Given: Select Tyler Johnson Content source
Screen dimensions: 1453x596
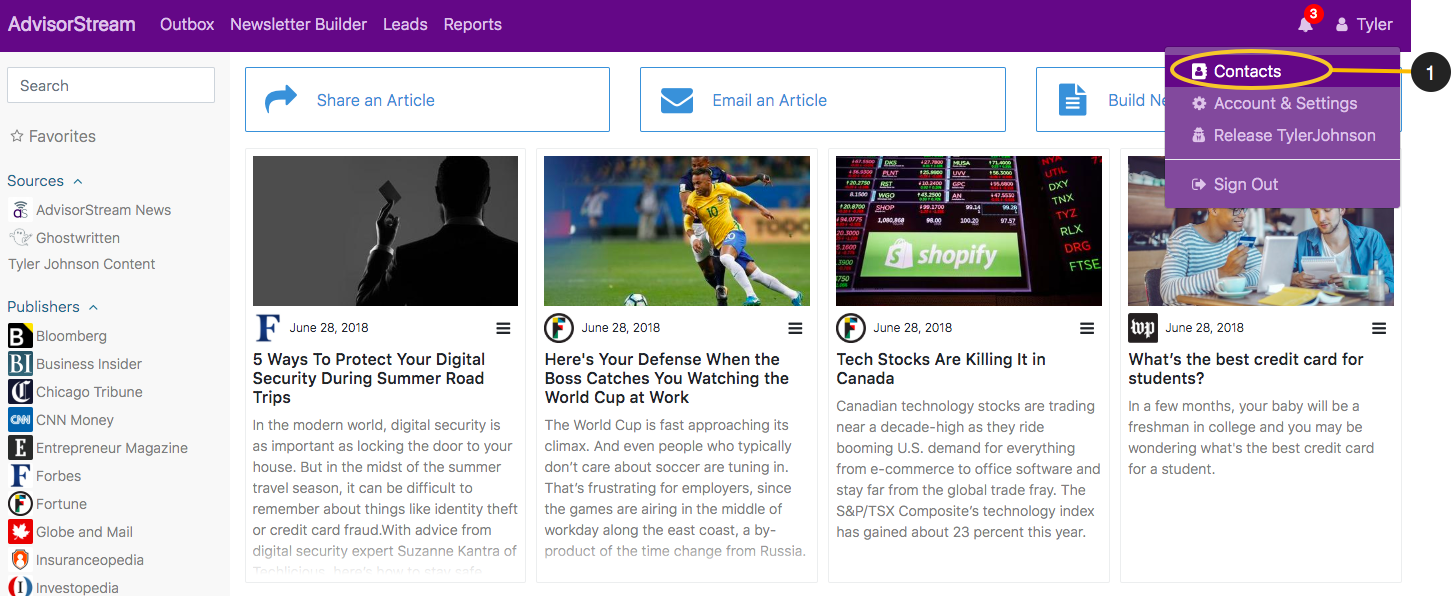Looking at the screenshot, I should pyautogui.click(x=82, y=264).
